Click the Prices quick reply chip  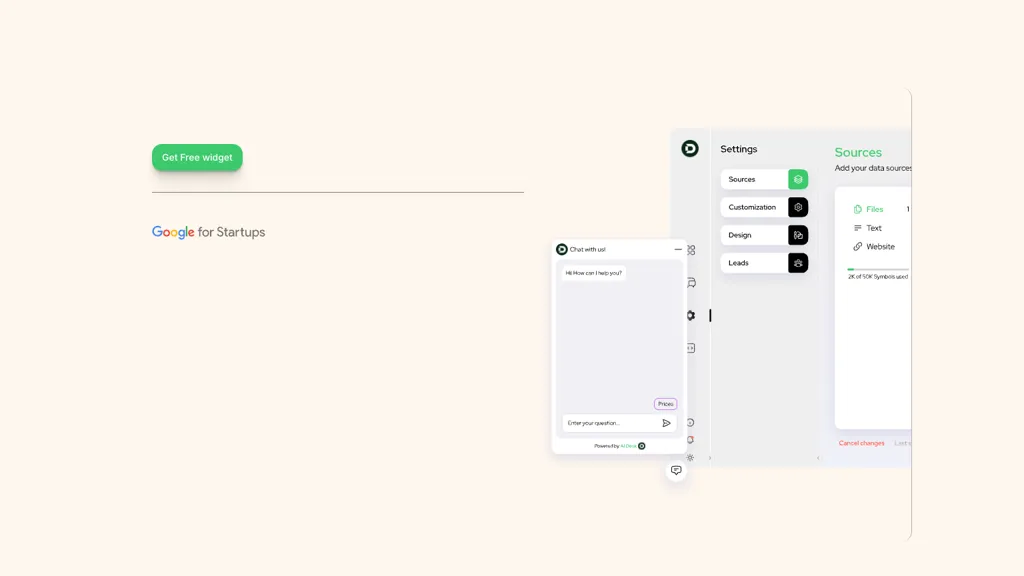click(x=665, y=404)
